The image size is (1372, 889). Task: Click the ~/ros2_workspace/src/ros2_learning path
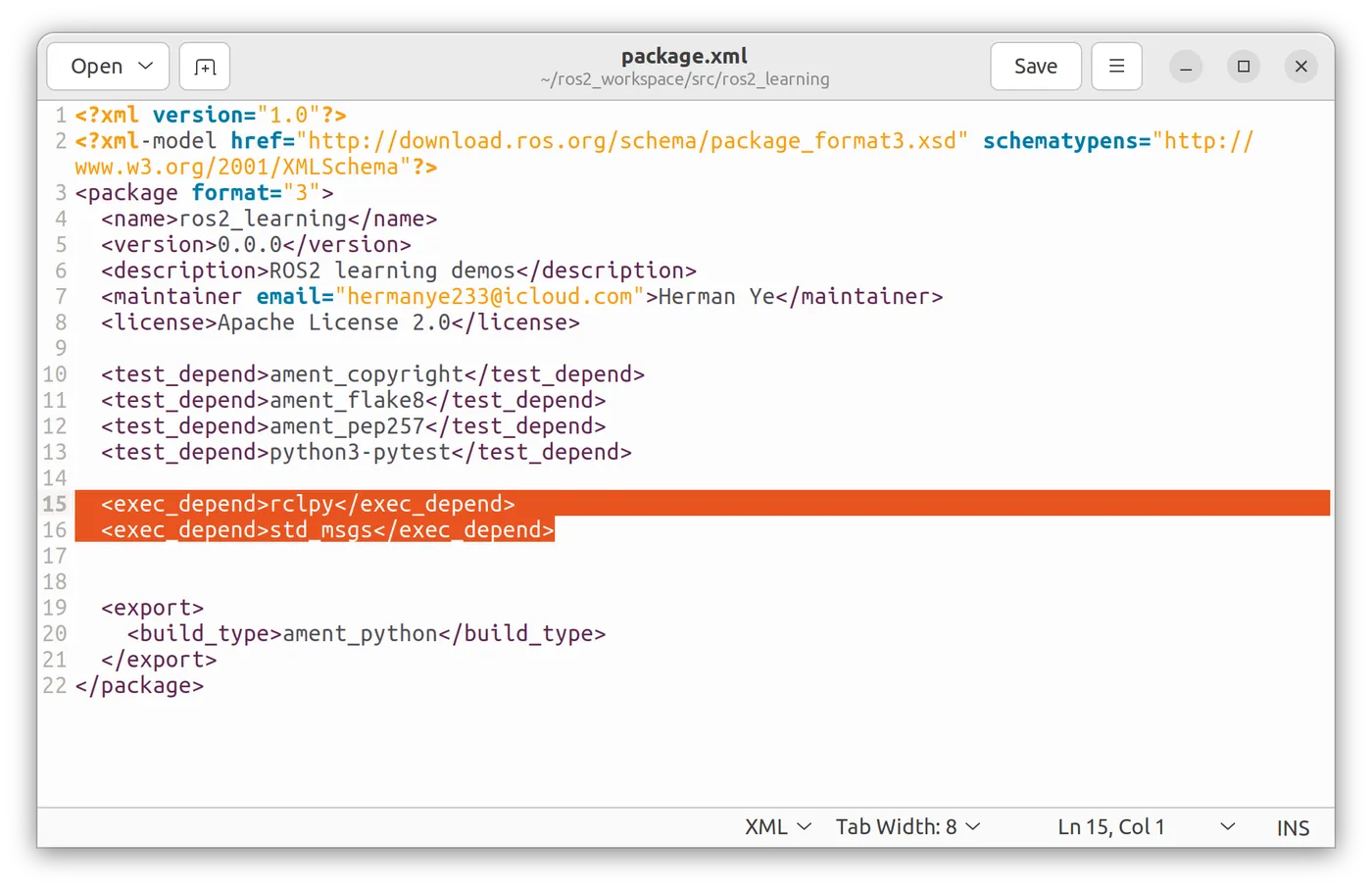684,79
